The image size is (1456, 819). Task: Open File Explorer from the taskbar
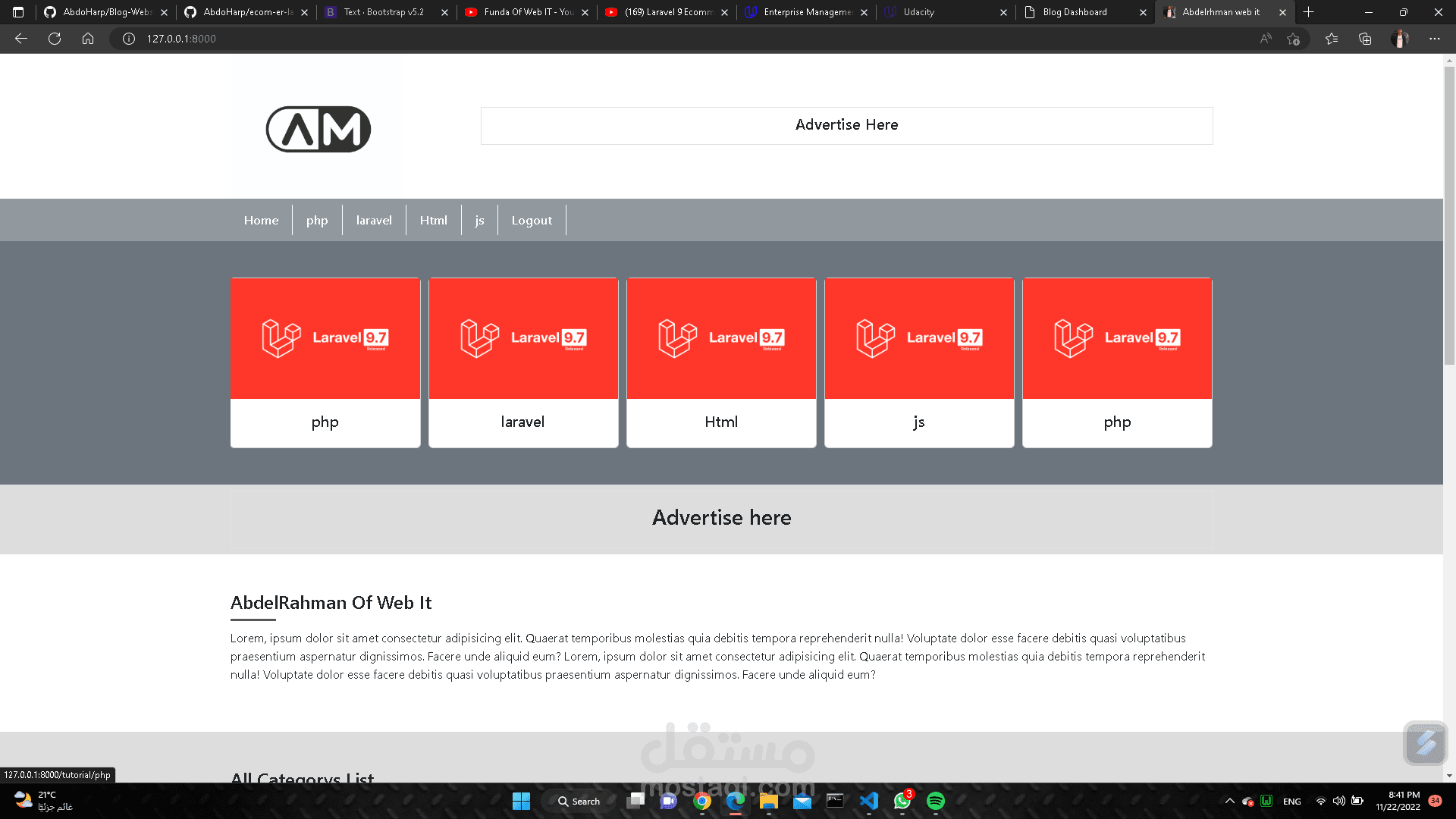(x=769, y=801)
